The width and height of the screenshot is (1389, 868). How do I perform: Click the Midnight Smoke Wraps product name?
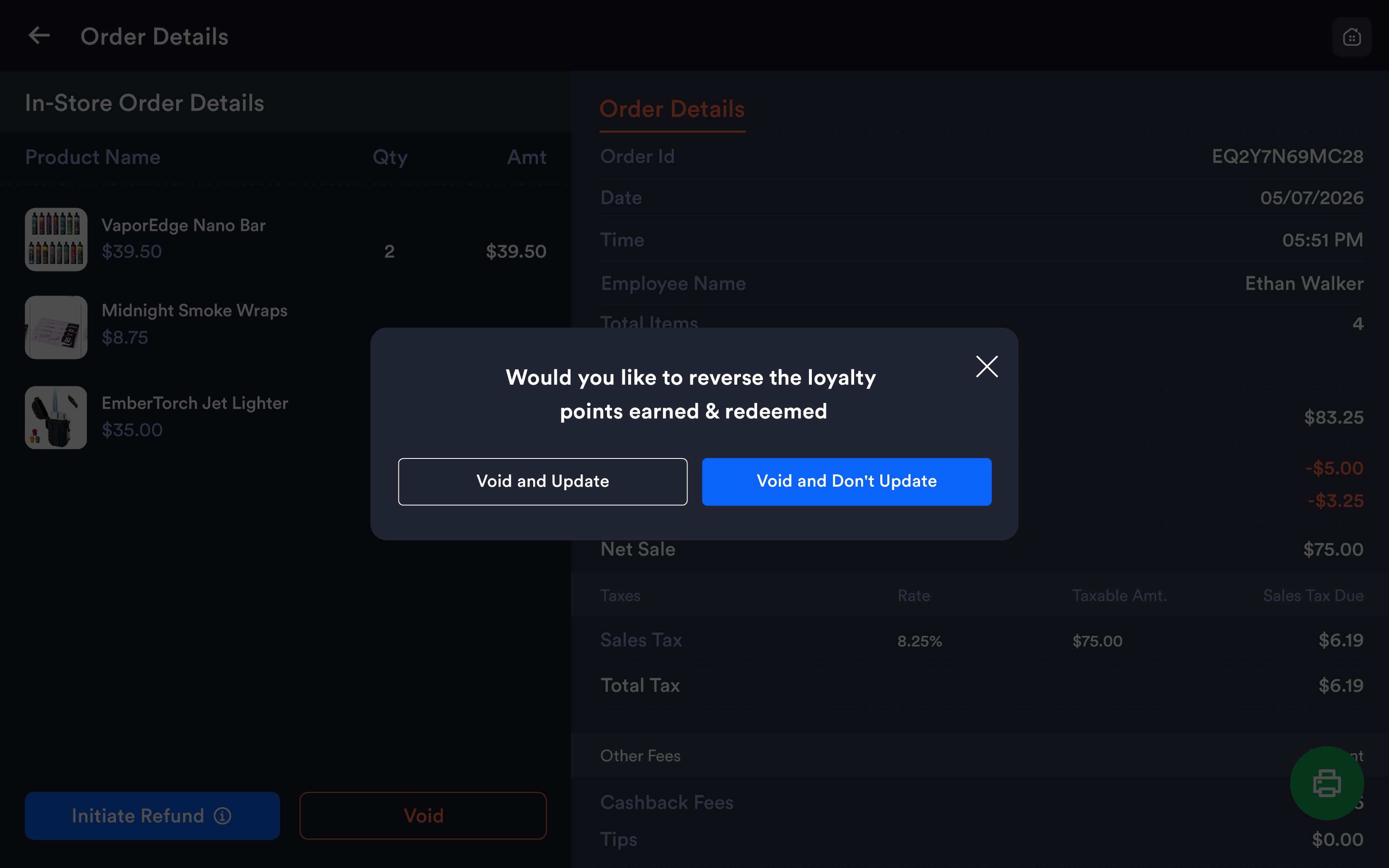tap(194, 310)
